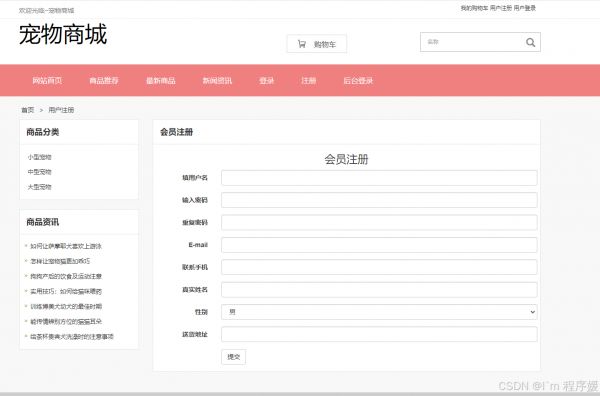Open the last 商品资讯 article about 注意事项
Screen dimensions: 600x396
(72, 337)
